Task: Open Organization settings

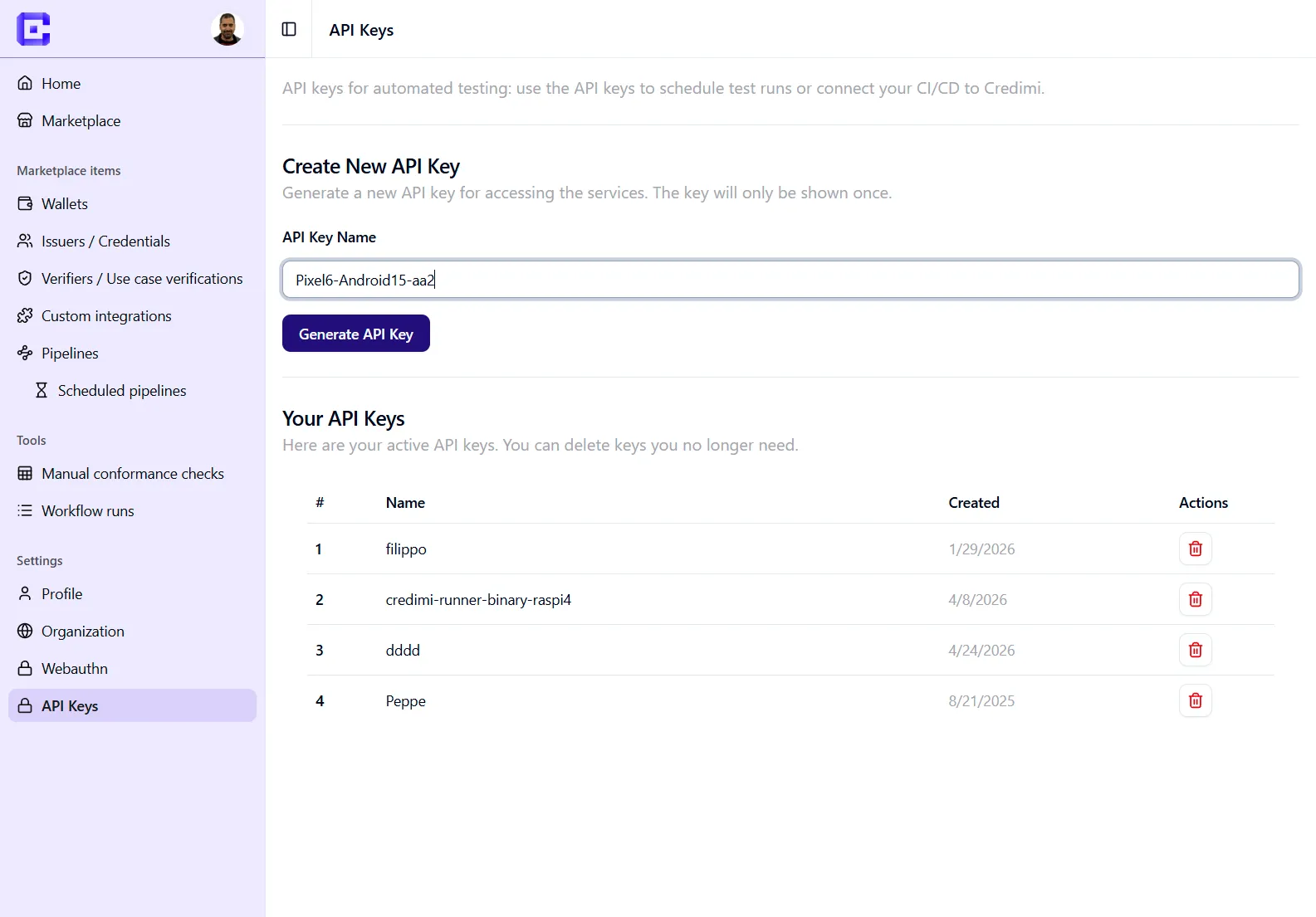Action: point(132,631)
